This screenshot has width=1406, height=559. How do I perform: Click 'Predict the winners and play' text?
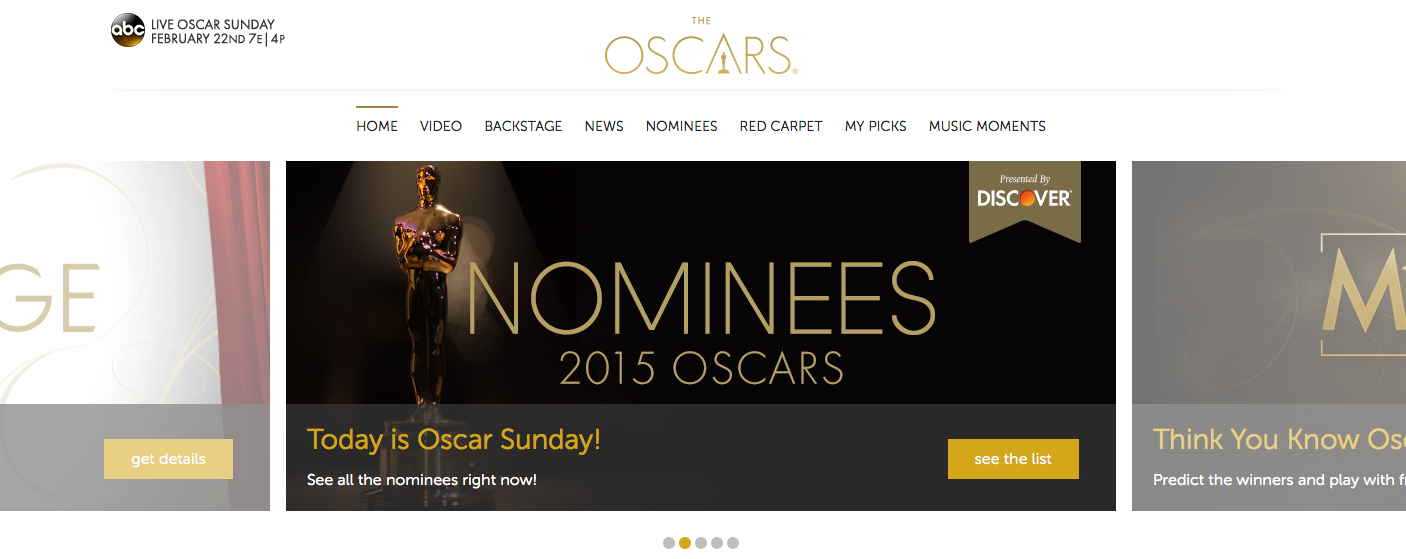[1262, 480]
